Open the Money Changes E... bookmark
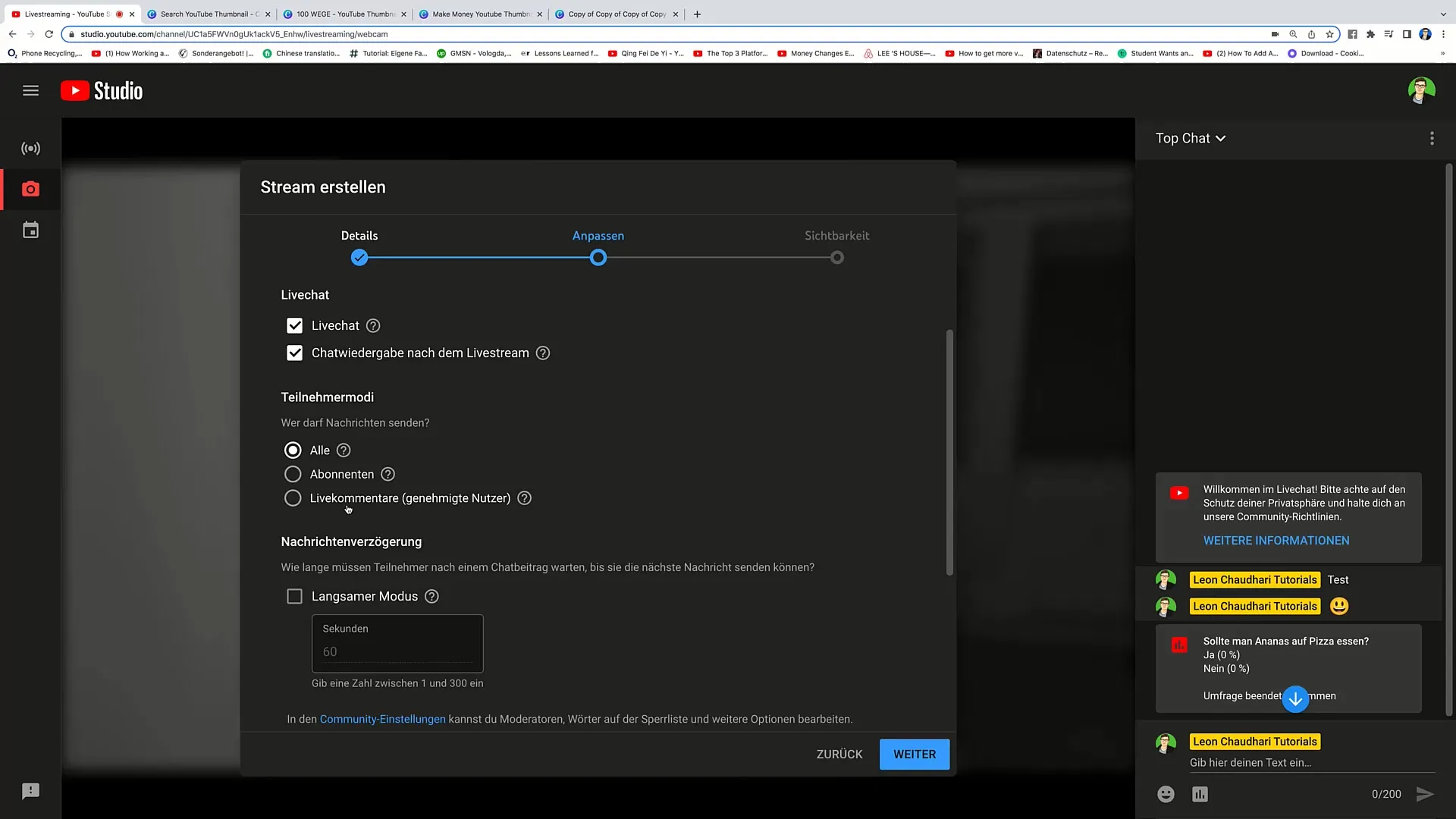 (816, 54)
